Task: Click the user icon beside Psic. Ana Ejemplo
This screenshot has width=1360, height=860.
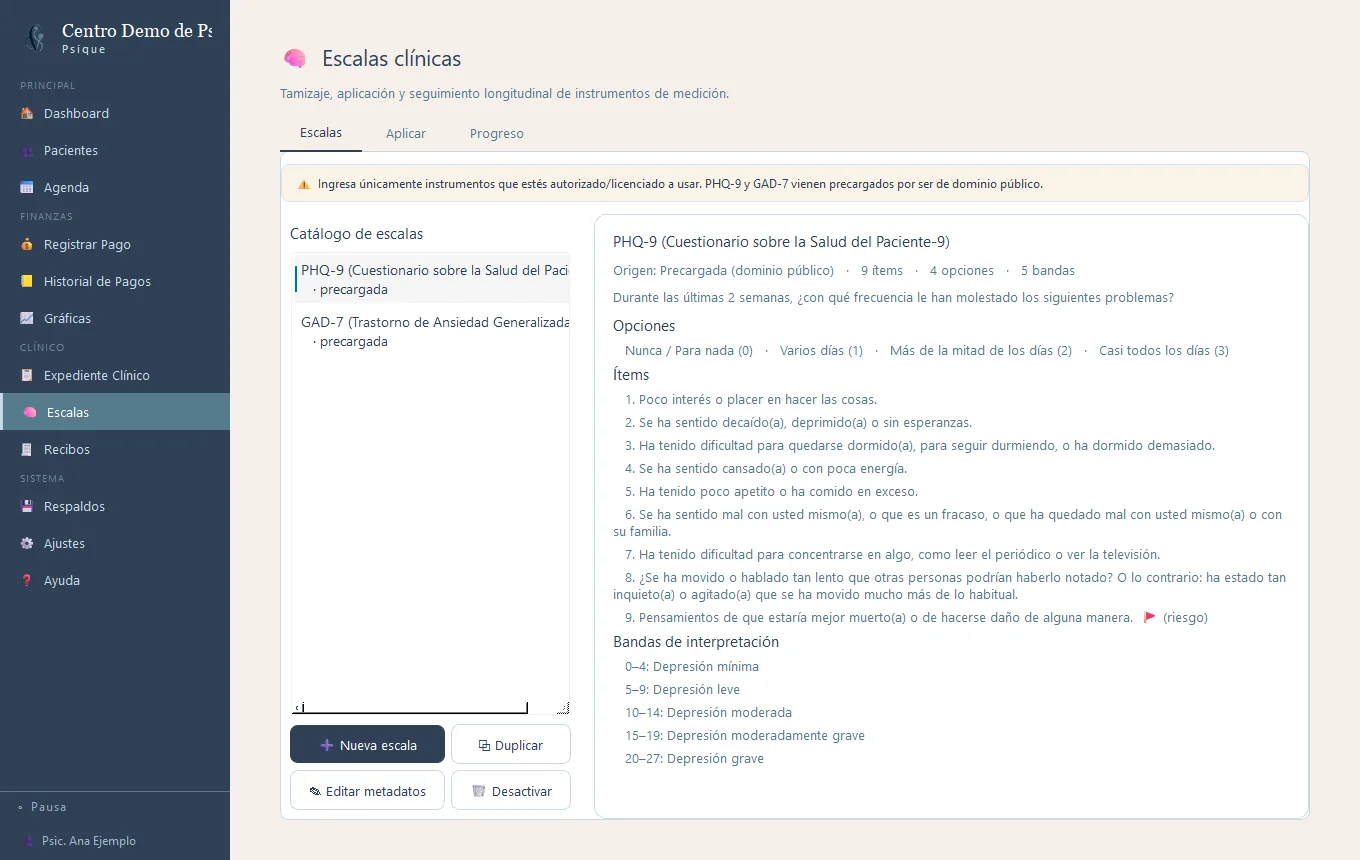Action: point(27,841)
